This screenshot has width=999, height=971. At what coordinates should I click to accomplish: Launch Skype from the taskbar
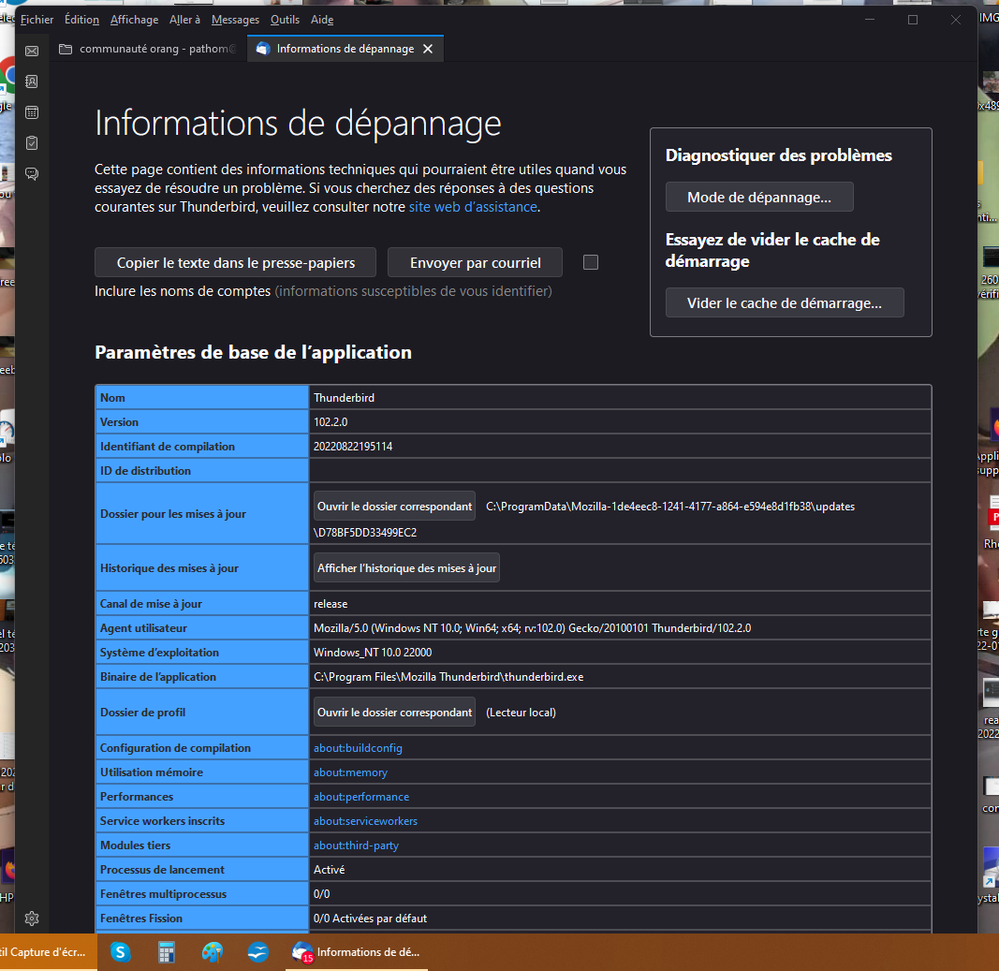121,952
